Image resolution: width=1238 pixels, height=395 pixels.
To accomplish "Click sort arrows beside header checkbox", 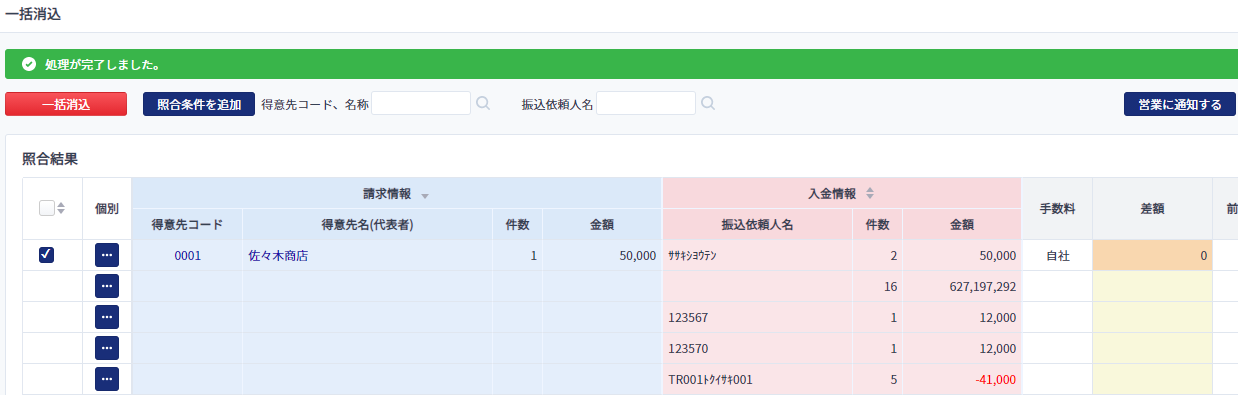I will click(61, 208).
